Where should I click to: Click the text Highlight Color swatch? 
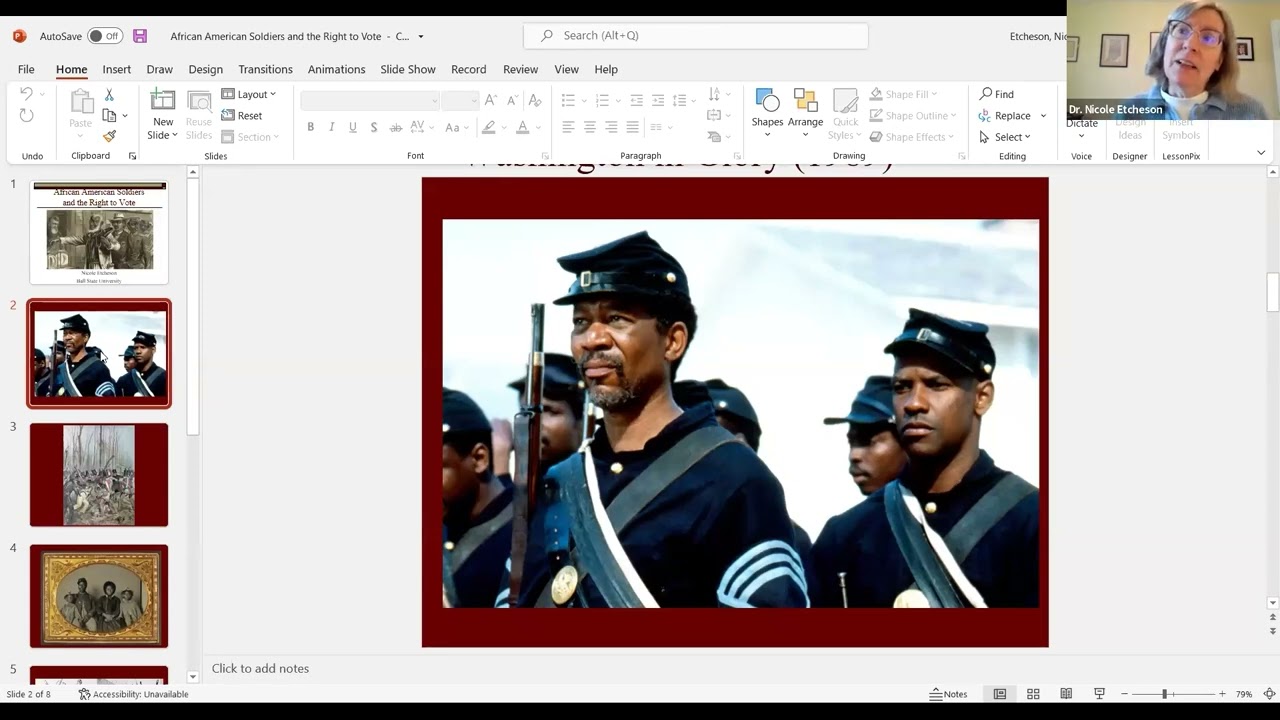click(488, 127)
